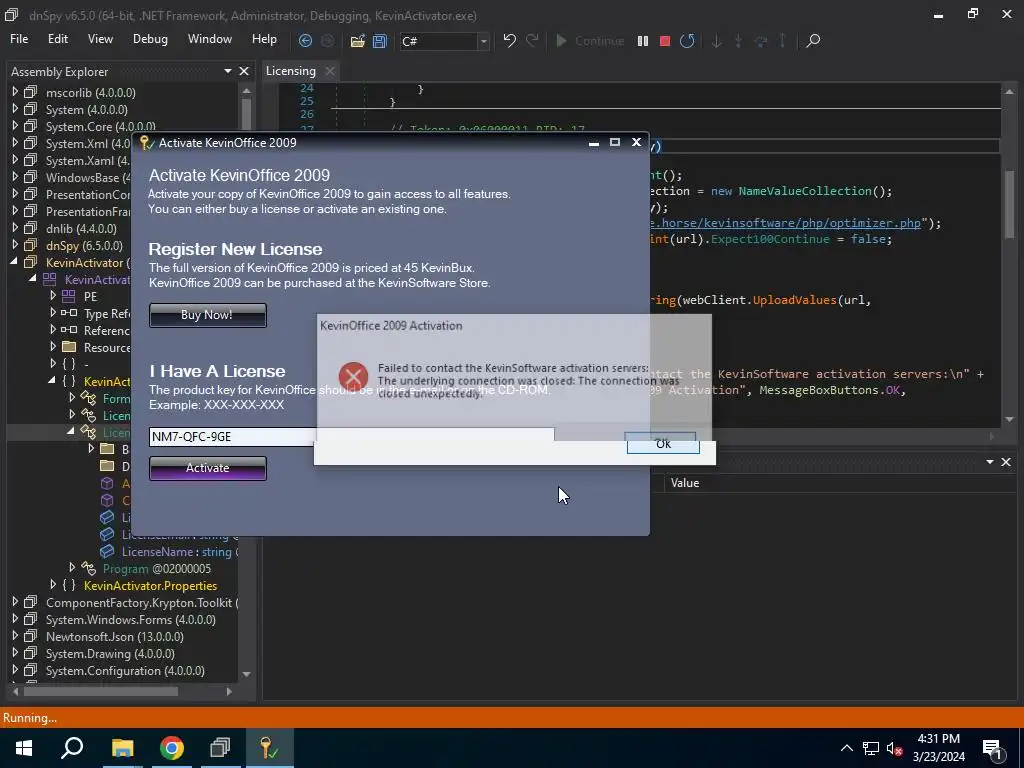Click the Value column header
This screenshot has height=768, width=1024.
coord(684,483)
